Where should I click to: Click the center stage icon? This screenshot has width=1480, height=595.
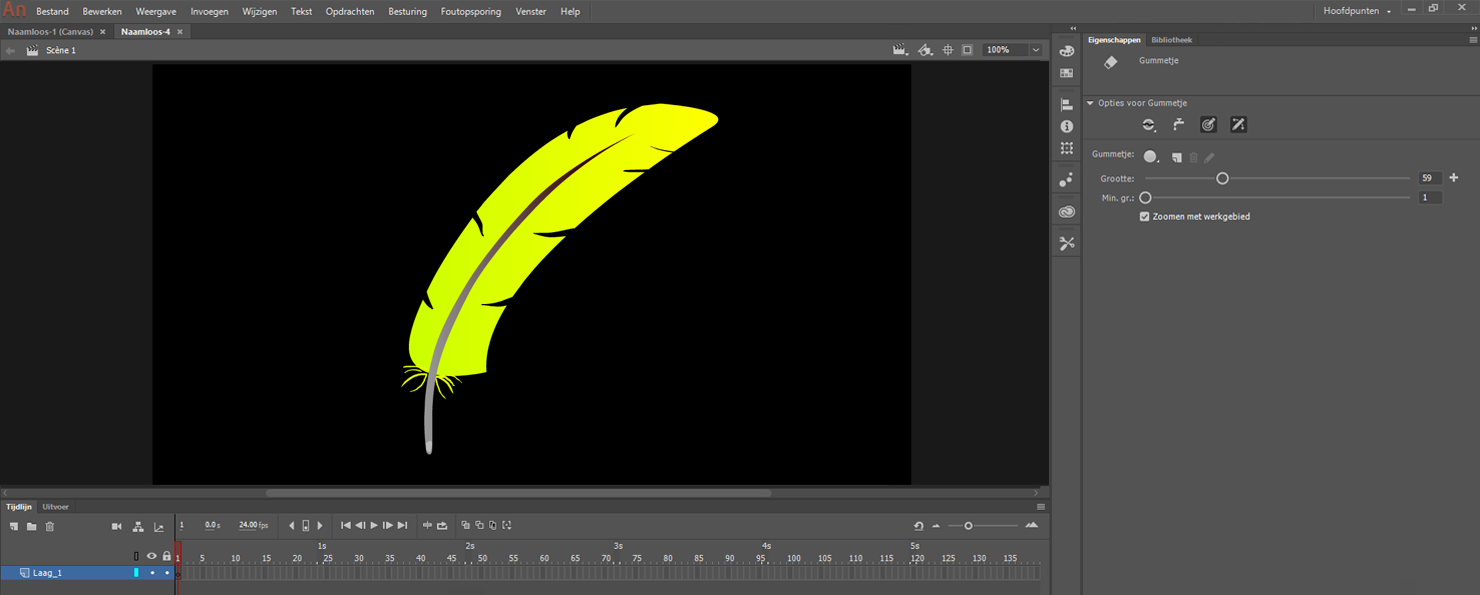[948, 50]
